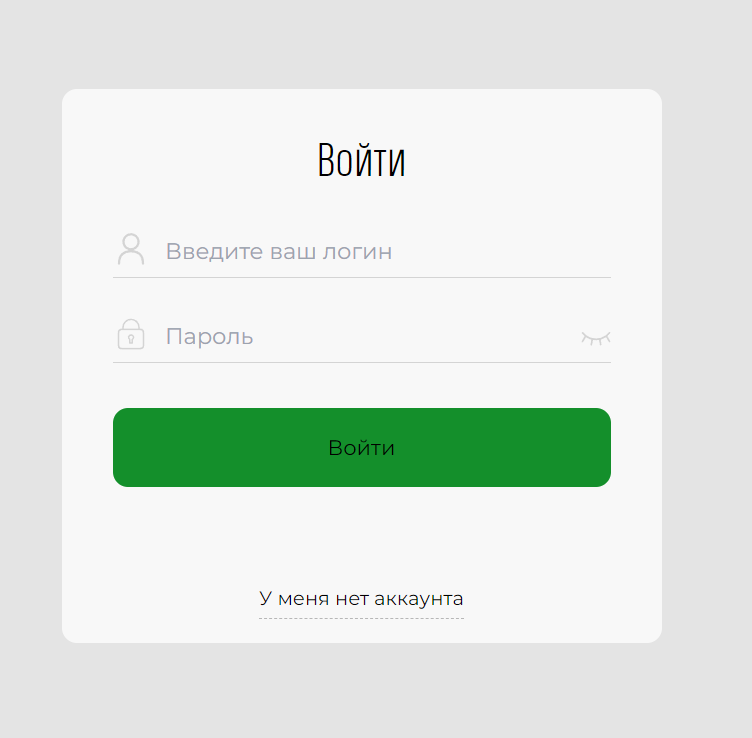This screenshot has width=752, height=738.
Task: Click the login placeholder text
Action: point(279,252)
